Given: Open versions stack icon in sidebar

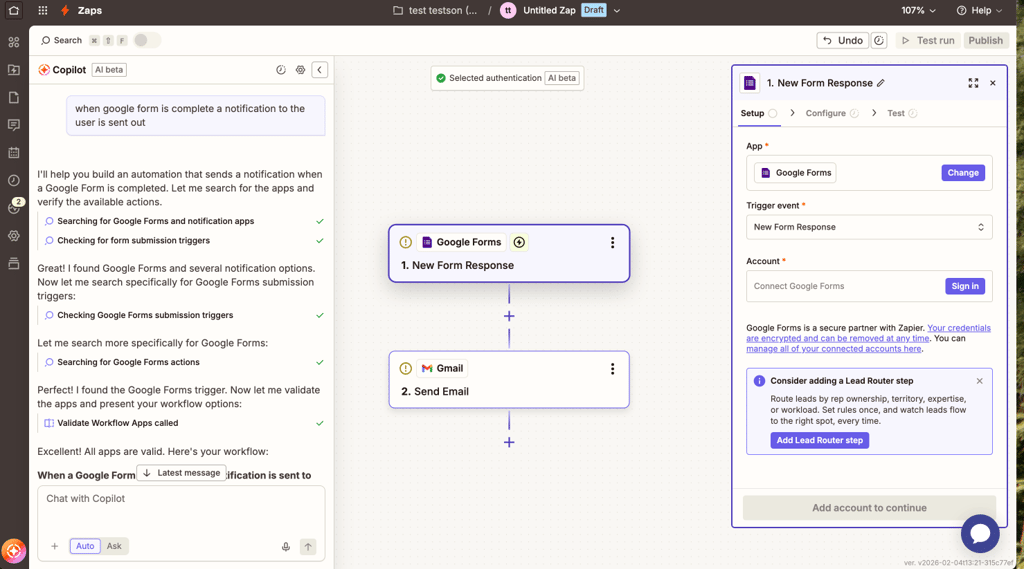Looking at the screenshot, I should [14, 263].
